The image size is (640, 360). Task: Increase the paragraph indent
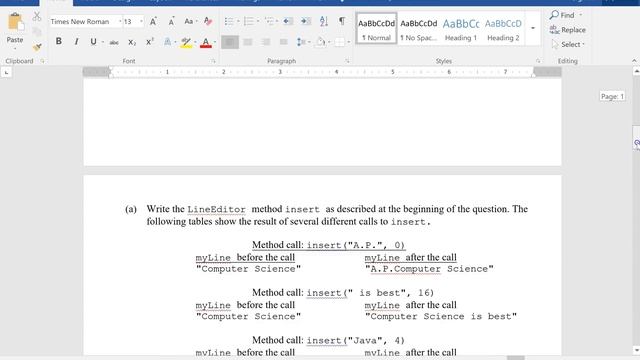click(306, 21)
